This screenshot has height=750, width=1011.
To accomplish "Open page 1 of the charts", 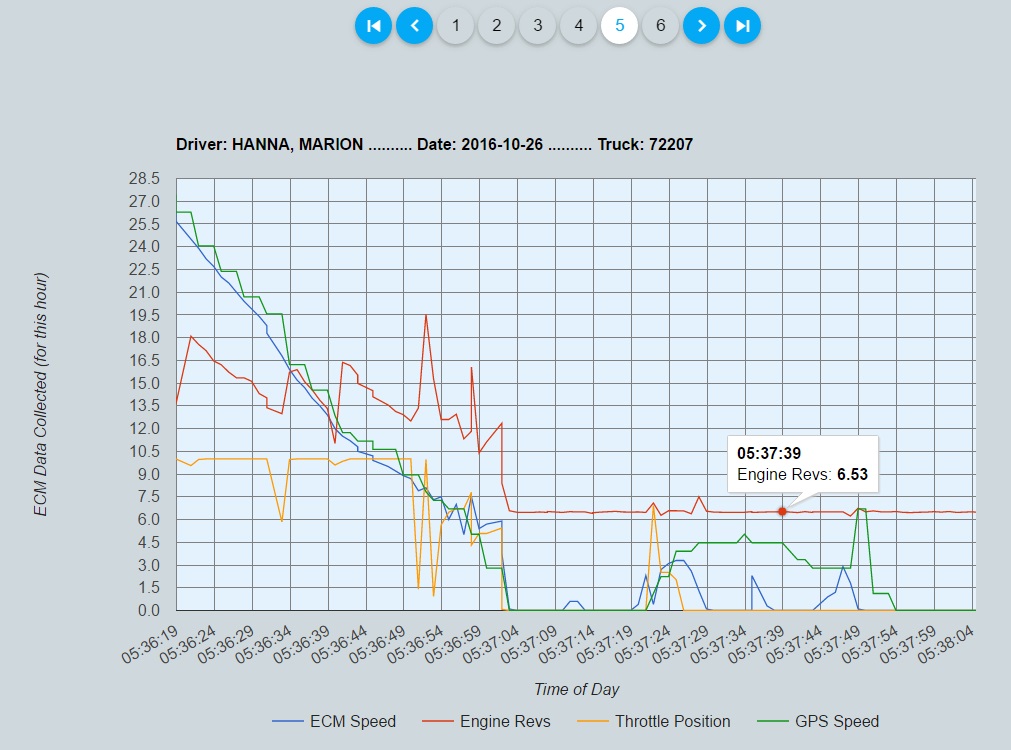I will click(455, 26).
